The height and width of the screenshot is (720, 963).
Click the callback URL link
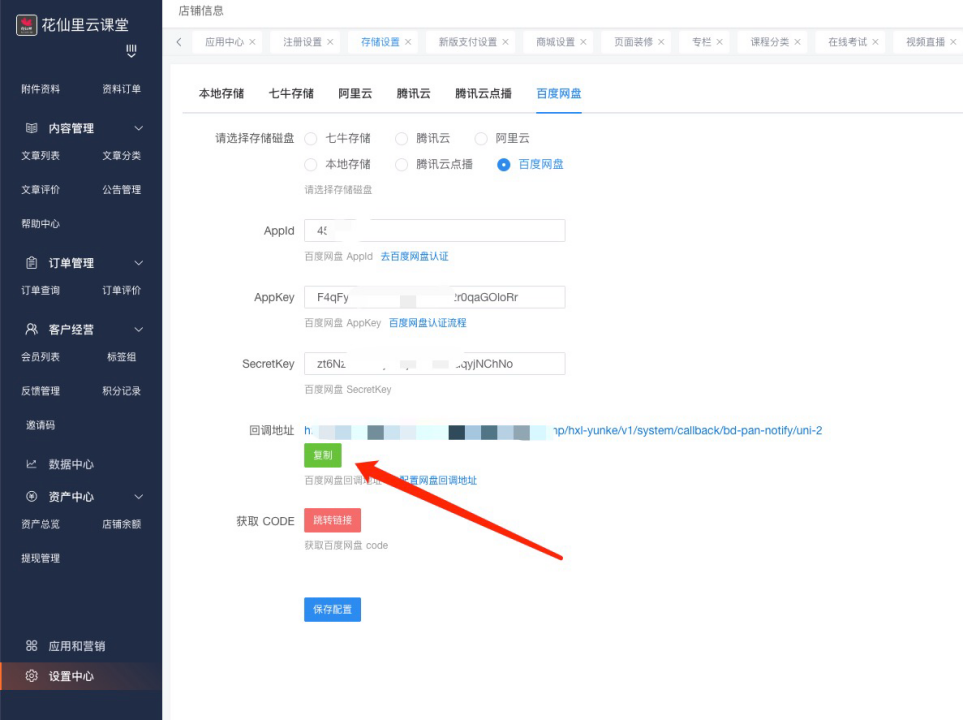pos(563,431)
